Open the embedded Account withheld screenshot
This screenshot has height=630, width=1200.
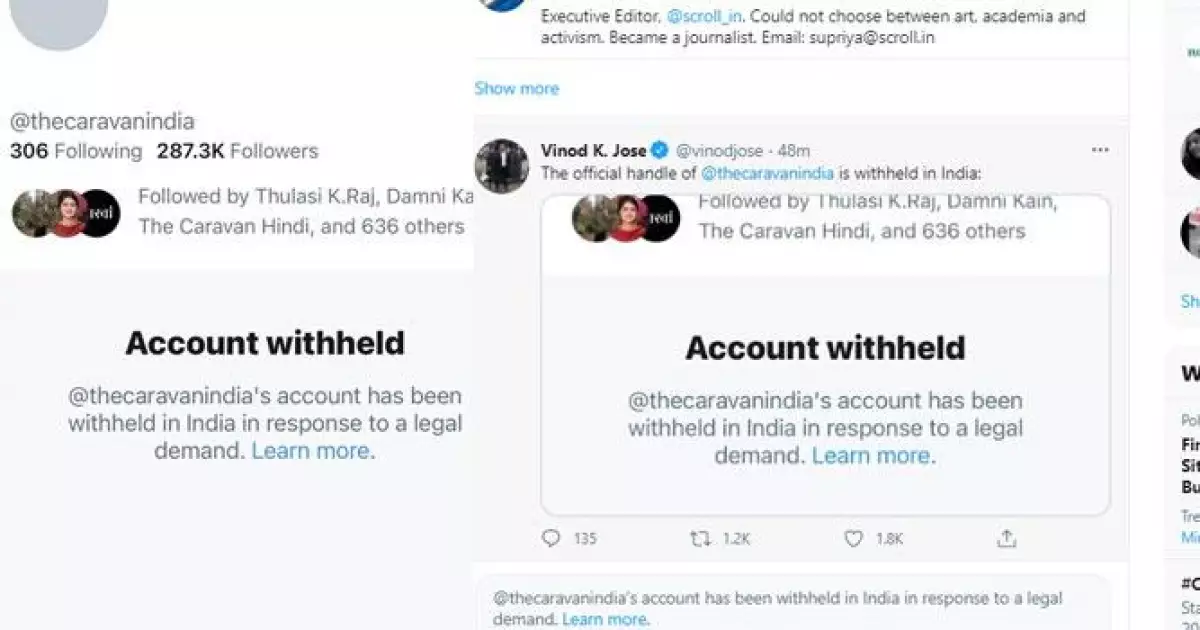coord(826,355)
